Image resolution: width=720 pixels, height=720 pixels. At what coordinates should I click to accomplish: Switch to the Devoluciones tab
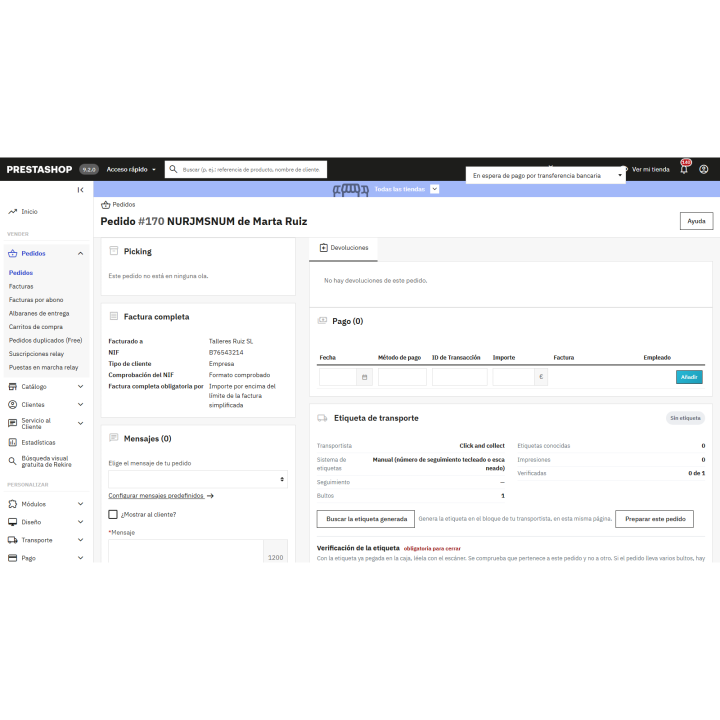tap(343, 248)
